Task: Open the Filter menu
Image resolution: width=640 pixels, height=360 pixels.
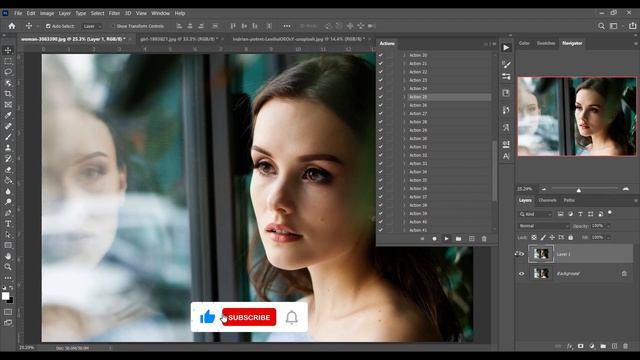Action: pyautogui.click(x=114, y=13)
